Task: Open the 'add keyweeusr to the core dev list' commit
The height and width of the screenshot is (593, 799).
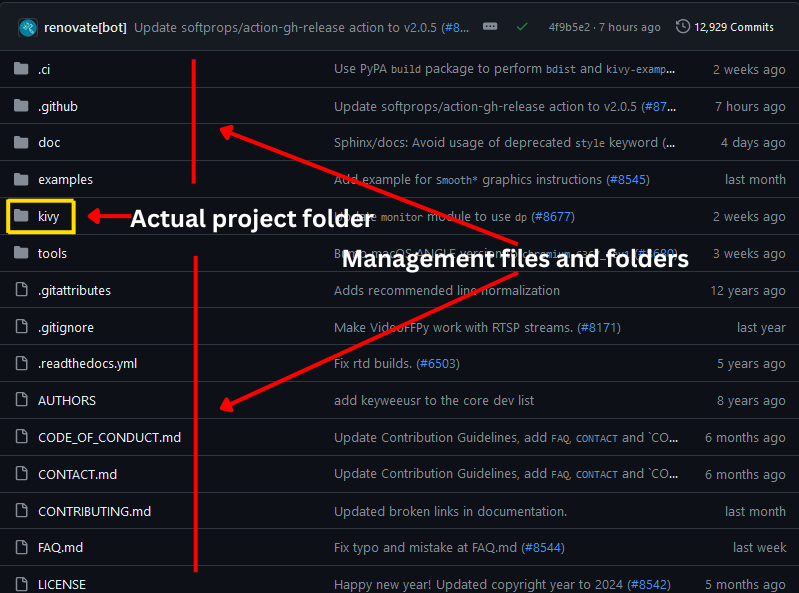Action: [x=434, y=400]
